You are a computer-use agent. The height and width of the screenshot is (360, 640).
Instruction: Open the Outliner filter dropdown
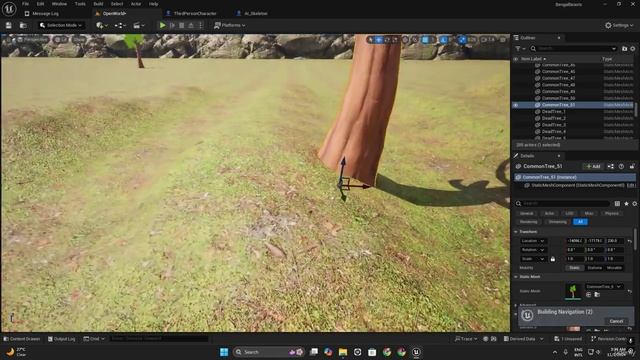pyautogui.click(x=520, y=49)
